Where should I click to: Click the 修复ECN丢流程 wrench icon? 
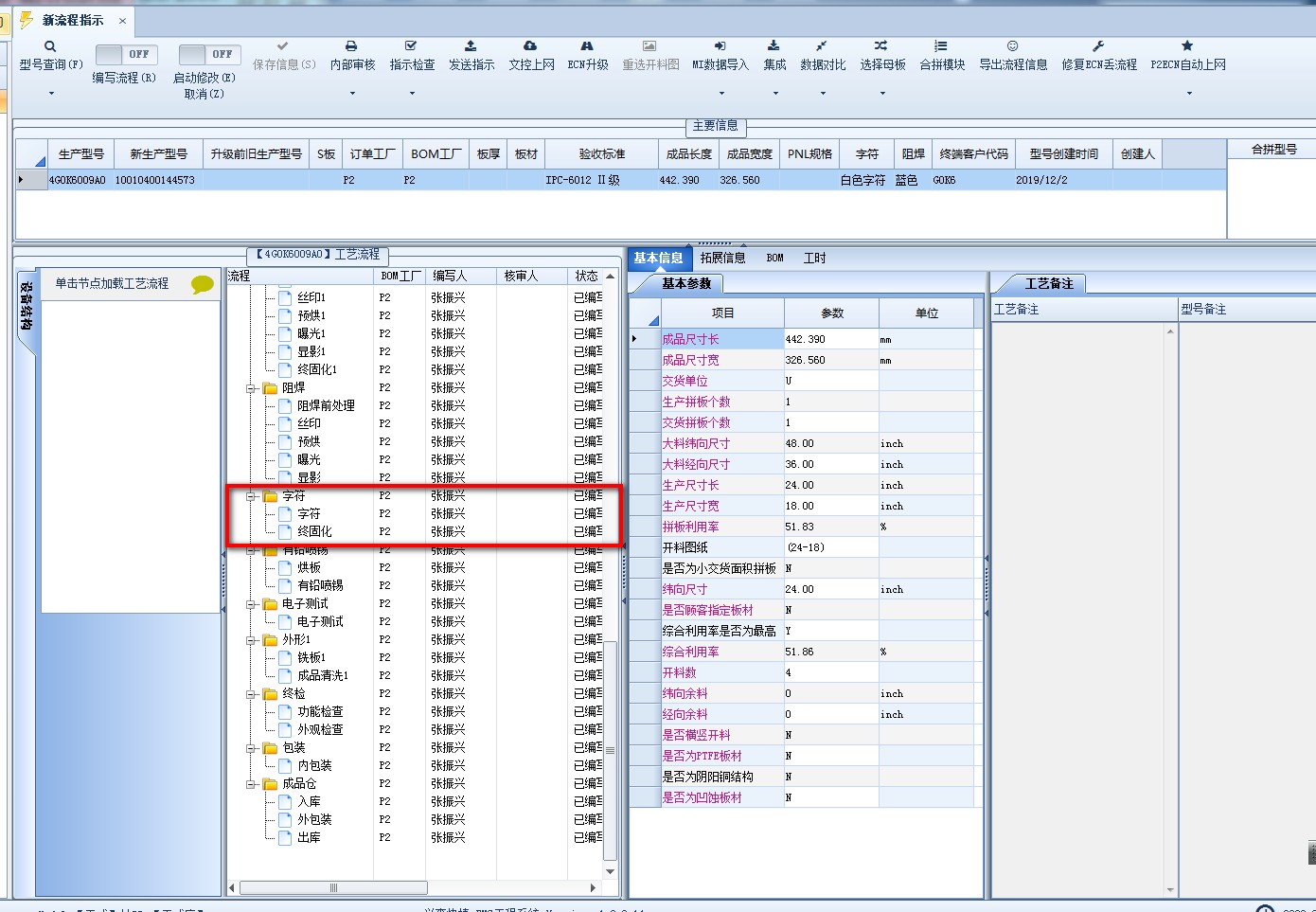(x=1098, y=46)
